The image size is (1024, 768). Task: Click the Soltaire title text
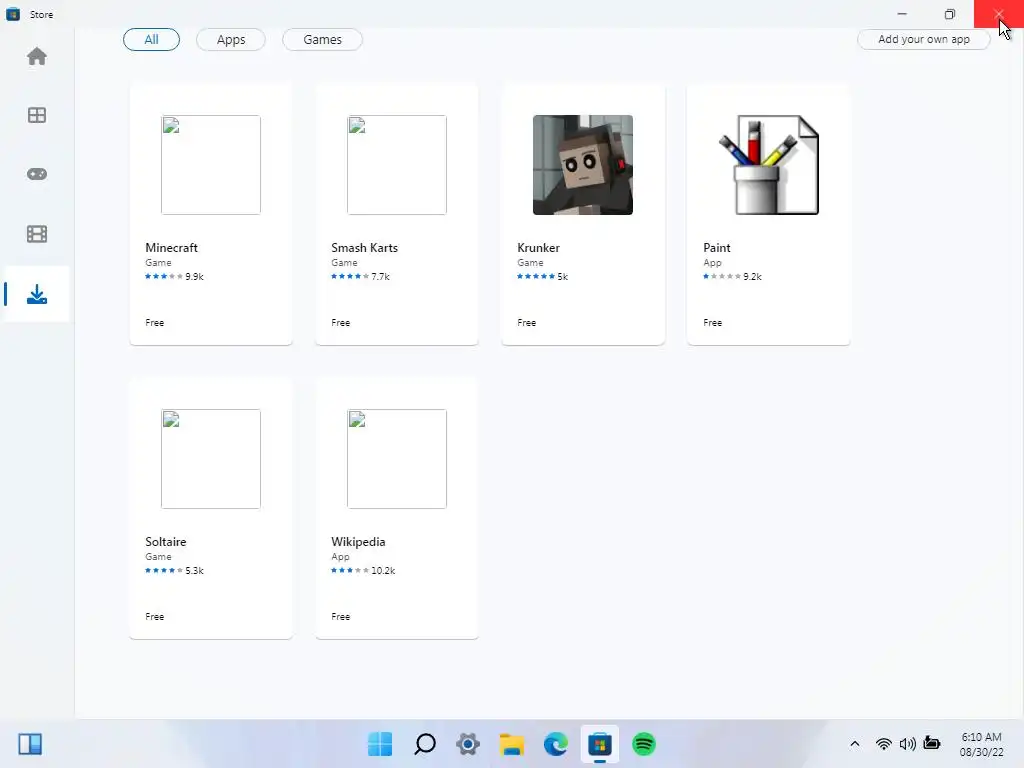(166, 541)
